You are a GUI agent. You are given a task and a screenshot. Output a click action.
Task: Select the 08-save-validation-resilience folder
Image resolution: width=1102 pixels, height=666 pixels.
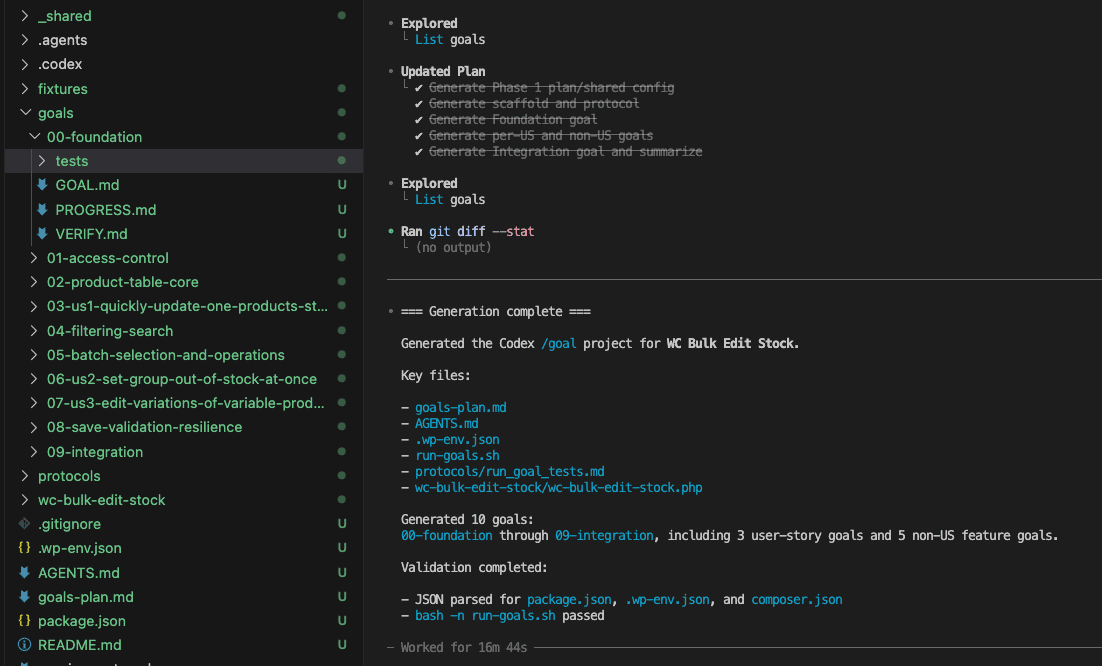[x=144, y=427]
